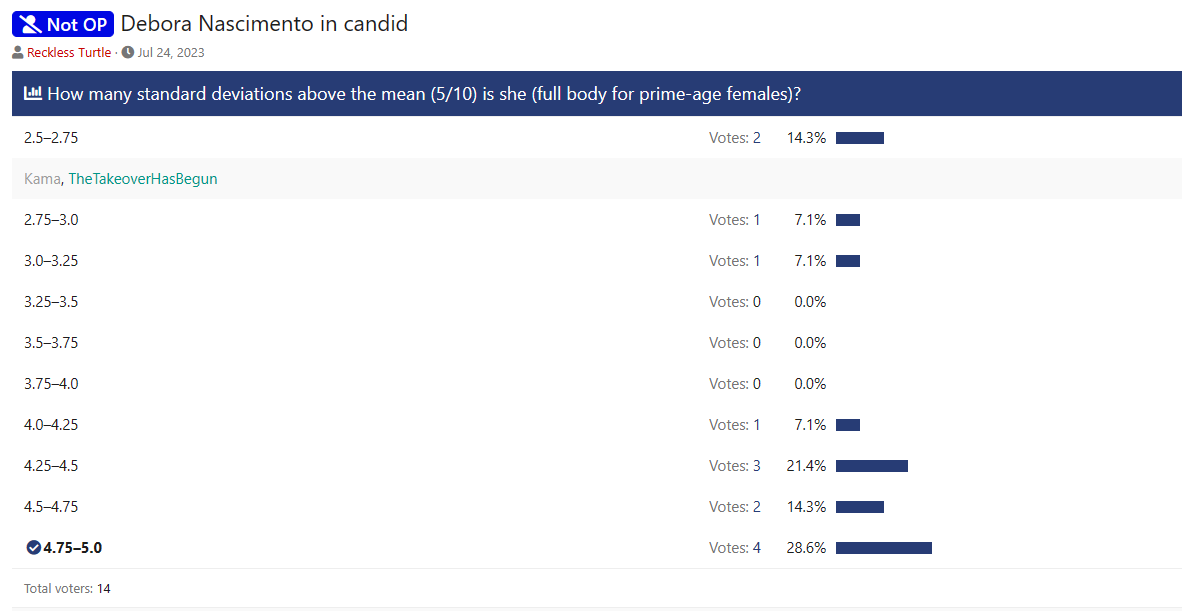1192x611 pixels.
Task: Show voters for the 4.25–4.5 option
Action: (734, 466)
